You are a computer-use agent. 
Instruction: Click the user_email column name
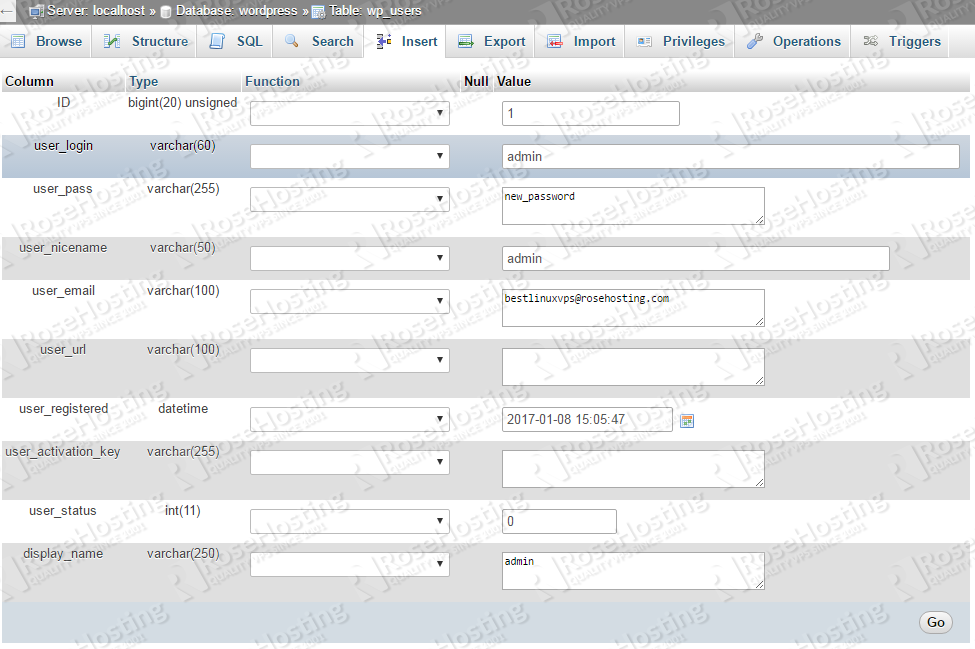tap(63, 291)
